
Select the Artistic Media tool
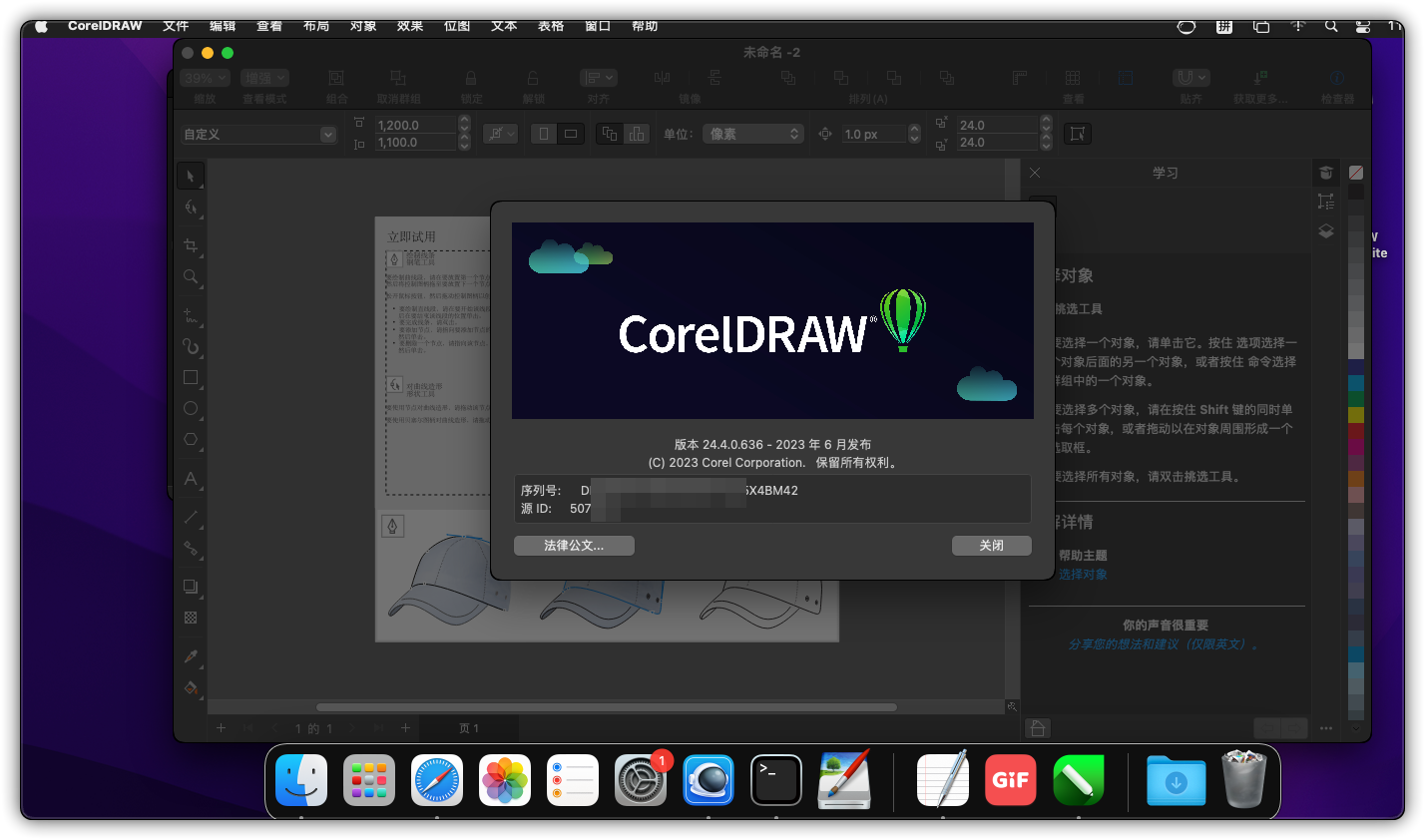(x=191, y=346)
